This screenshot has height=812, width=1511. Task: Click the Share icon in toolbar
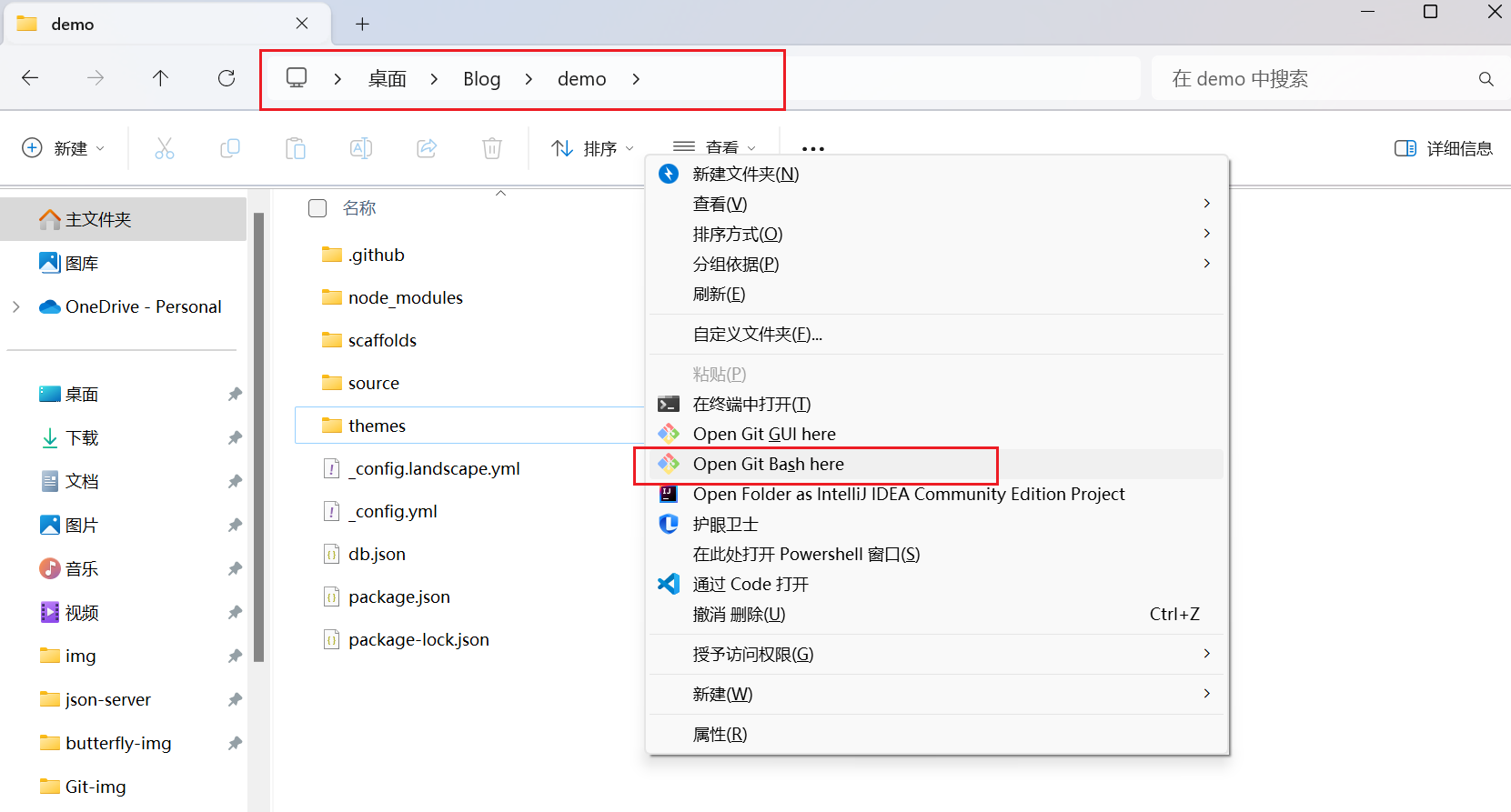pyautogui.click(x=427, y=148)
